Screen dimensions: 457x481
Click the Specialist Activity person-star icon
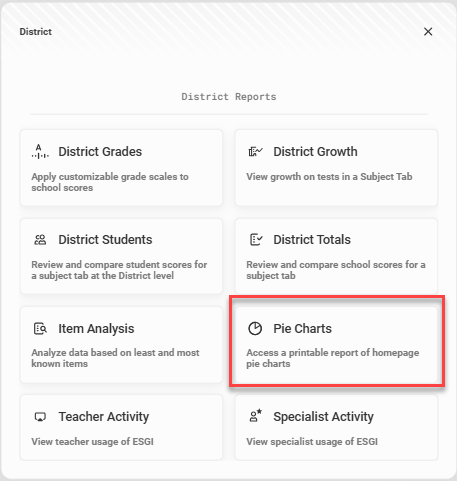tap(256, 416)
